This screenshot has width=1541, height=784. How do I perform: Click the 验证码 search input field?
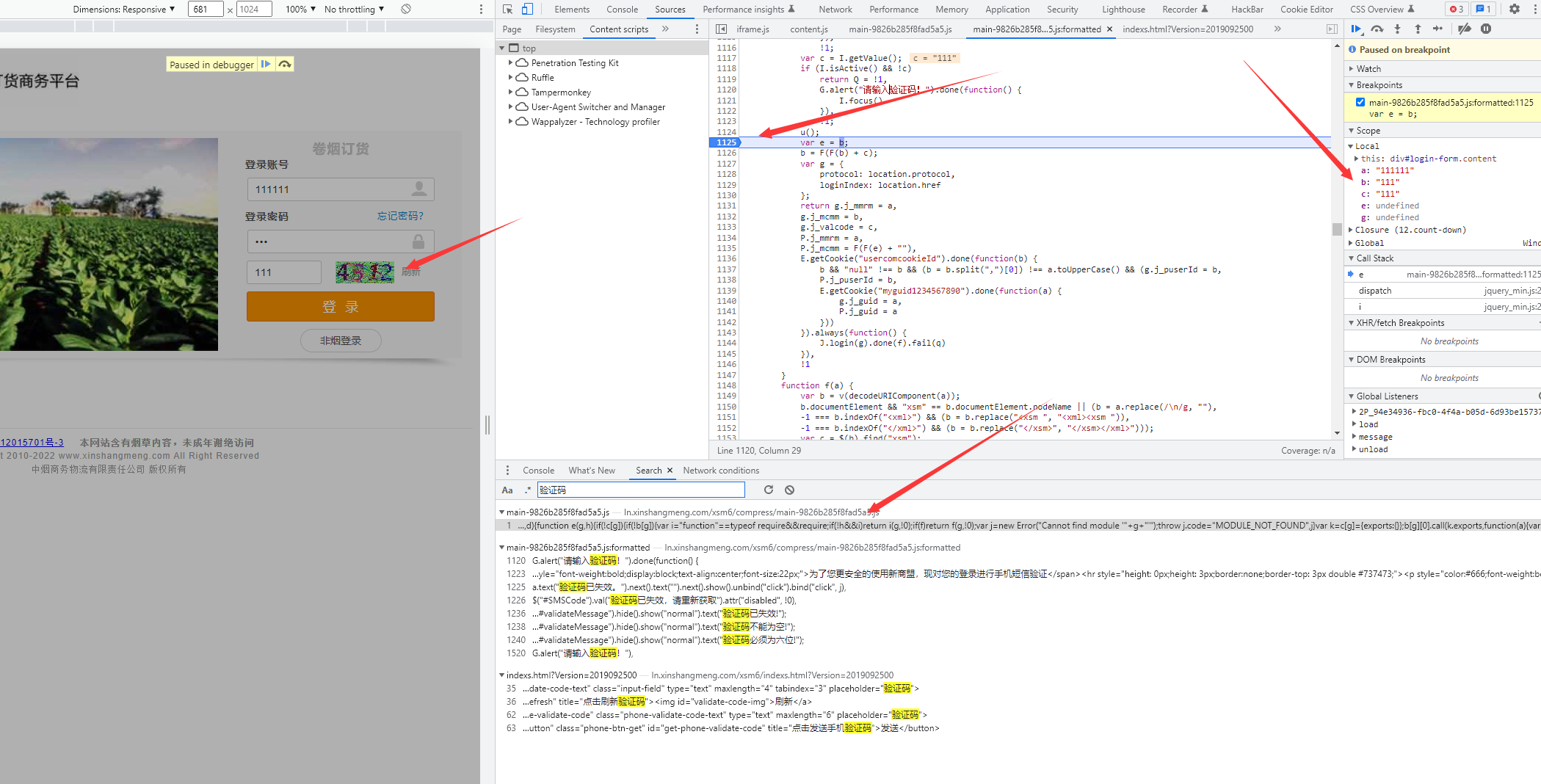(x=641, y=490)
